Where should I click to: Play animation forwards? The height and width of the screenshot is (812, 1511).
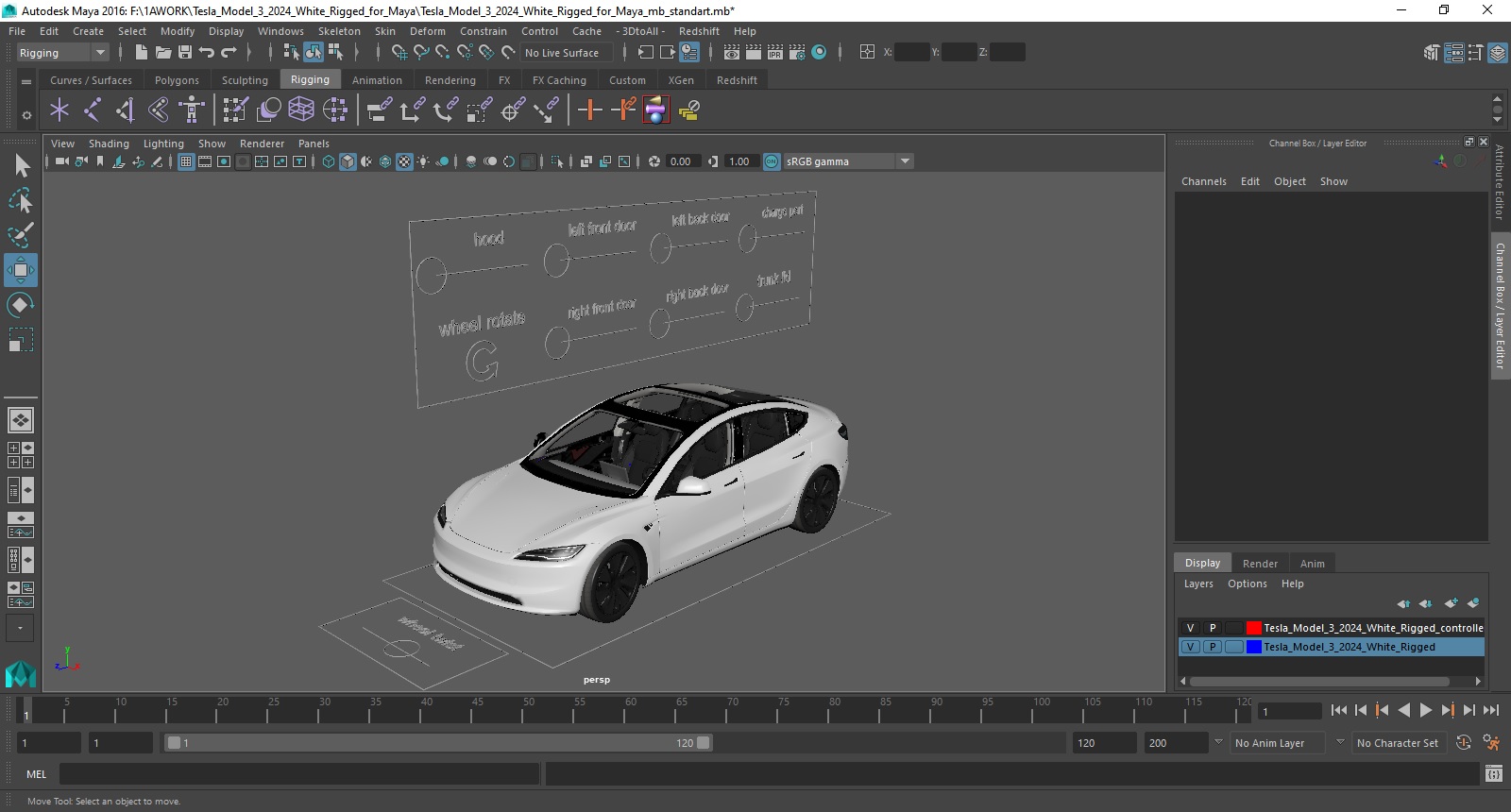point(1426,710)
